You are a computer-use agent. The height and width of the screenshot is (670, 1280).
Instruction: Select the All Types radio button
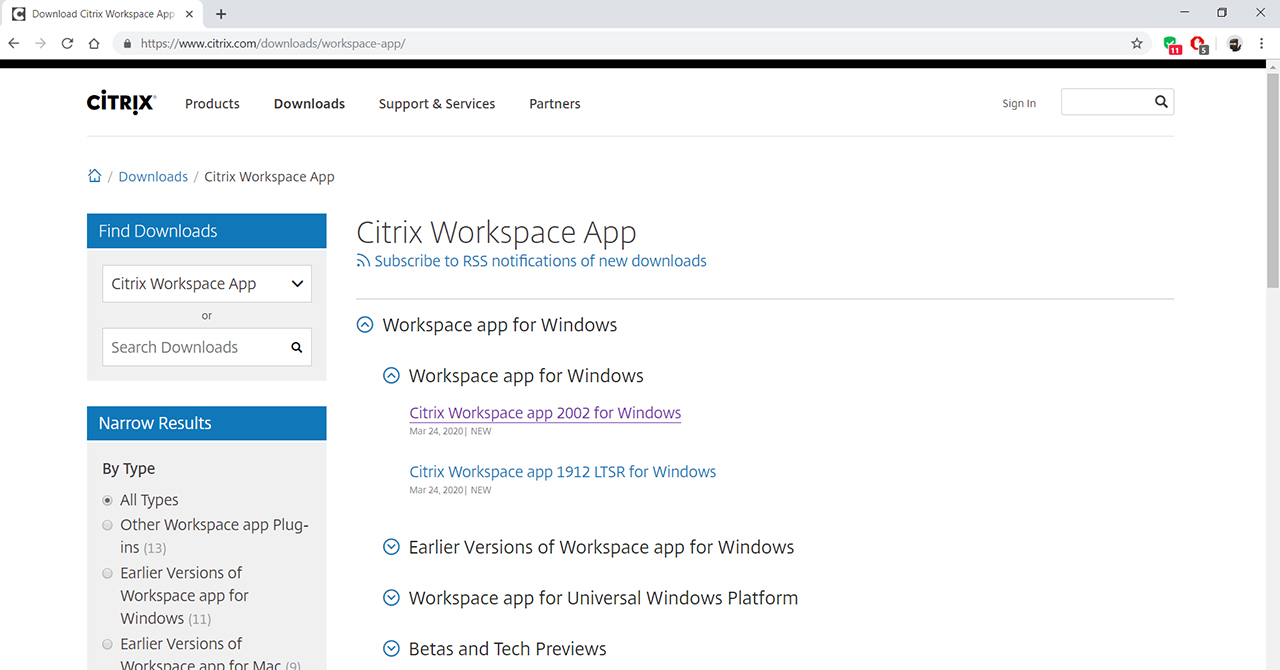[108, 500]
